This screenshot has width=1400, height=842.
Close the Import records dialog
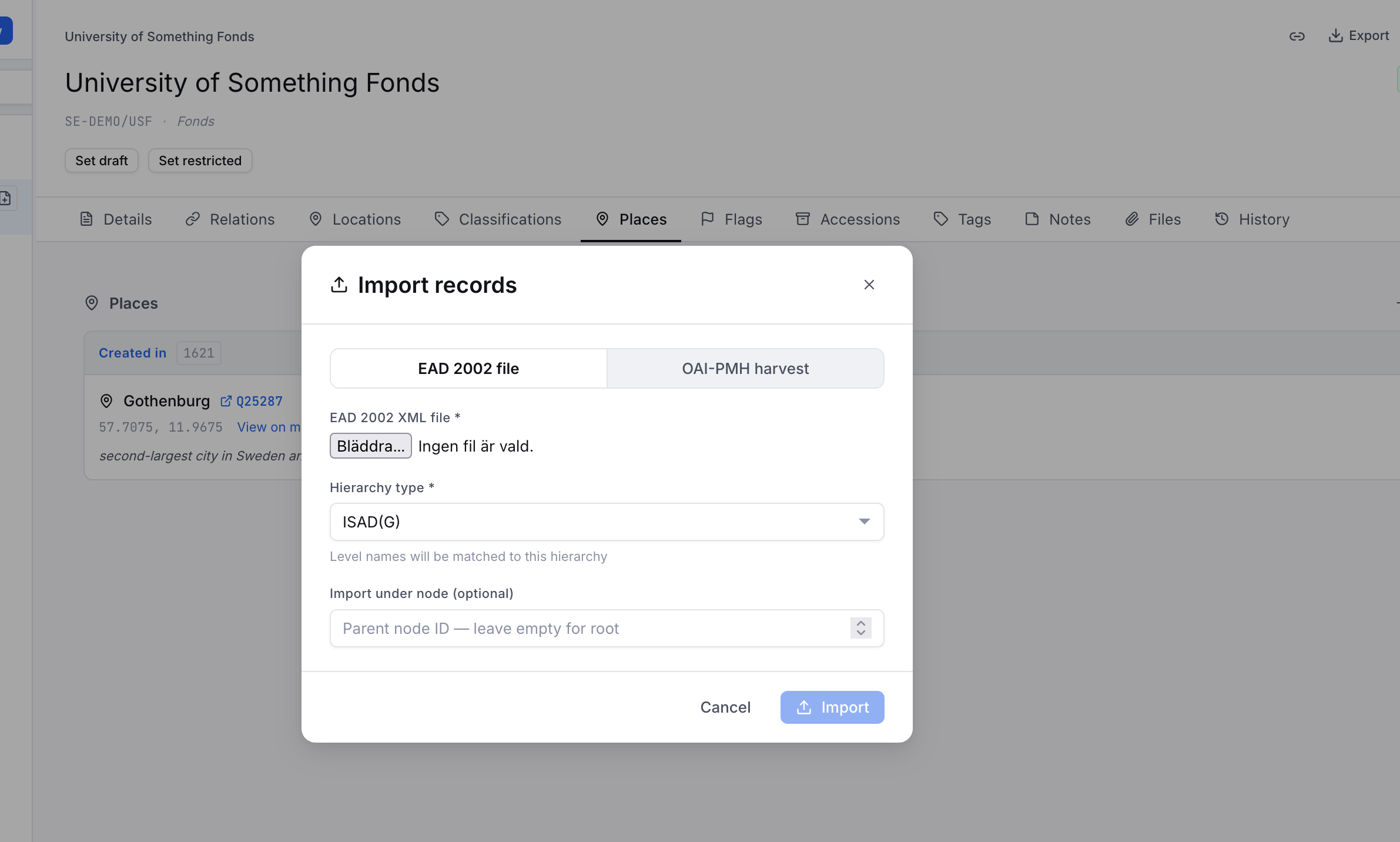coord(869,285)
